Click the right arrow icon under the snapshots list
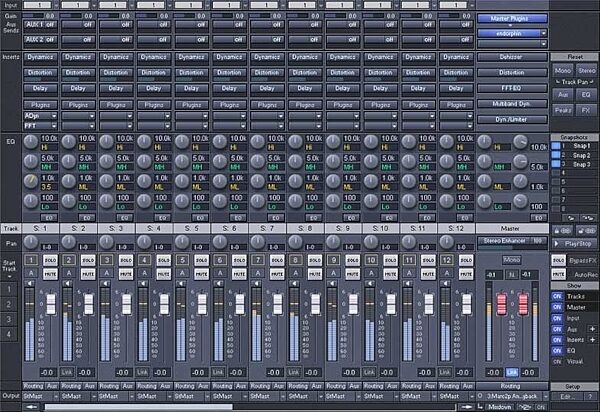 [588, 218]
